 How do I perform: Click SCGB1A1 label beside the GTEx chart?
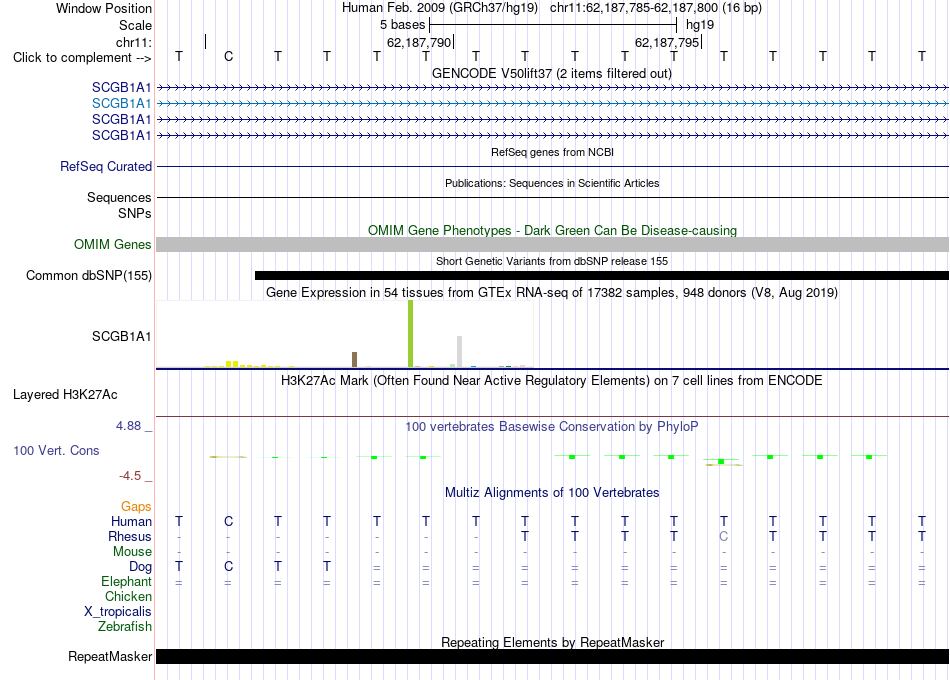click(x=121, y=336)
